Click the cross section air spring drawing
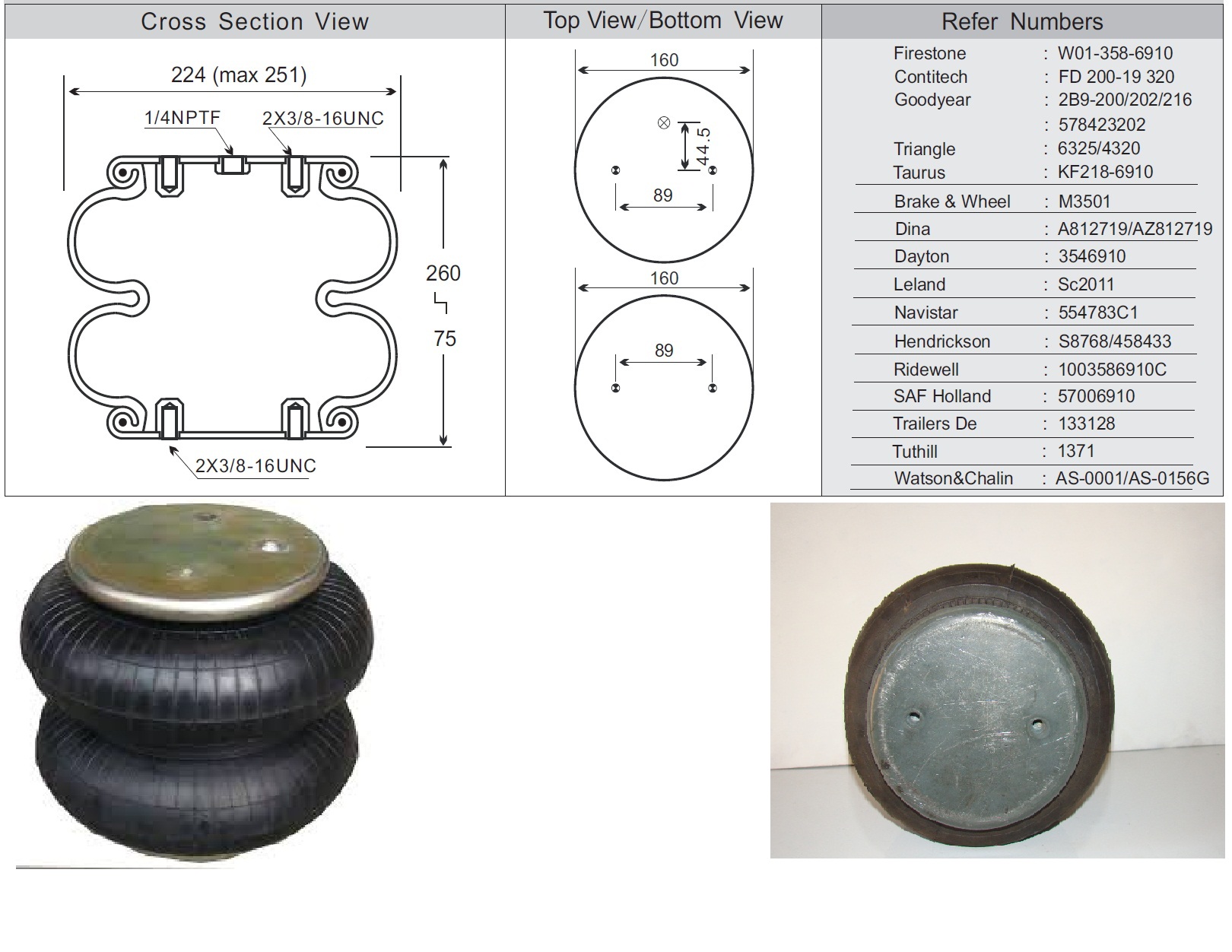The image size is (1232, 952). (x=233, y=298)
